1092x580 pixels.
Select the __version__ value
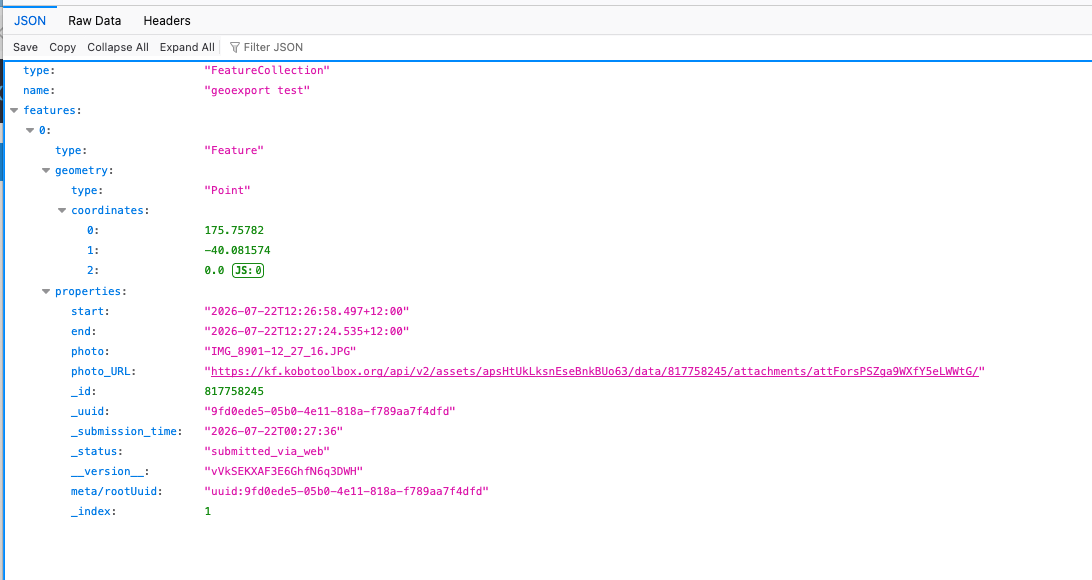point(283,471)
